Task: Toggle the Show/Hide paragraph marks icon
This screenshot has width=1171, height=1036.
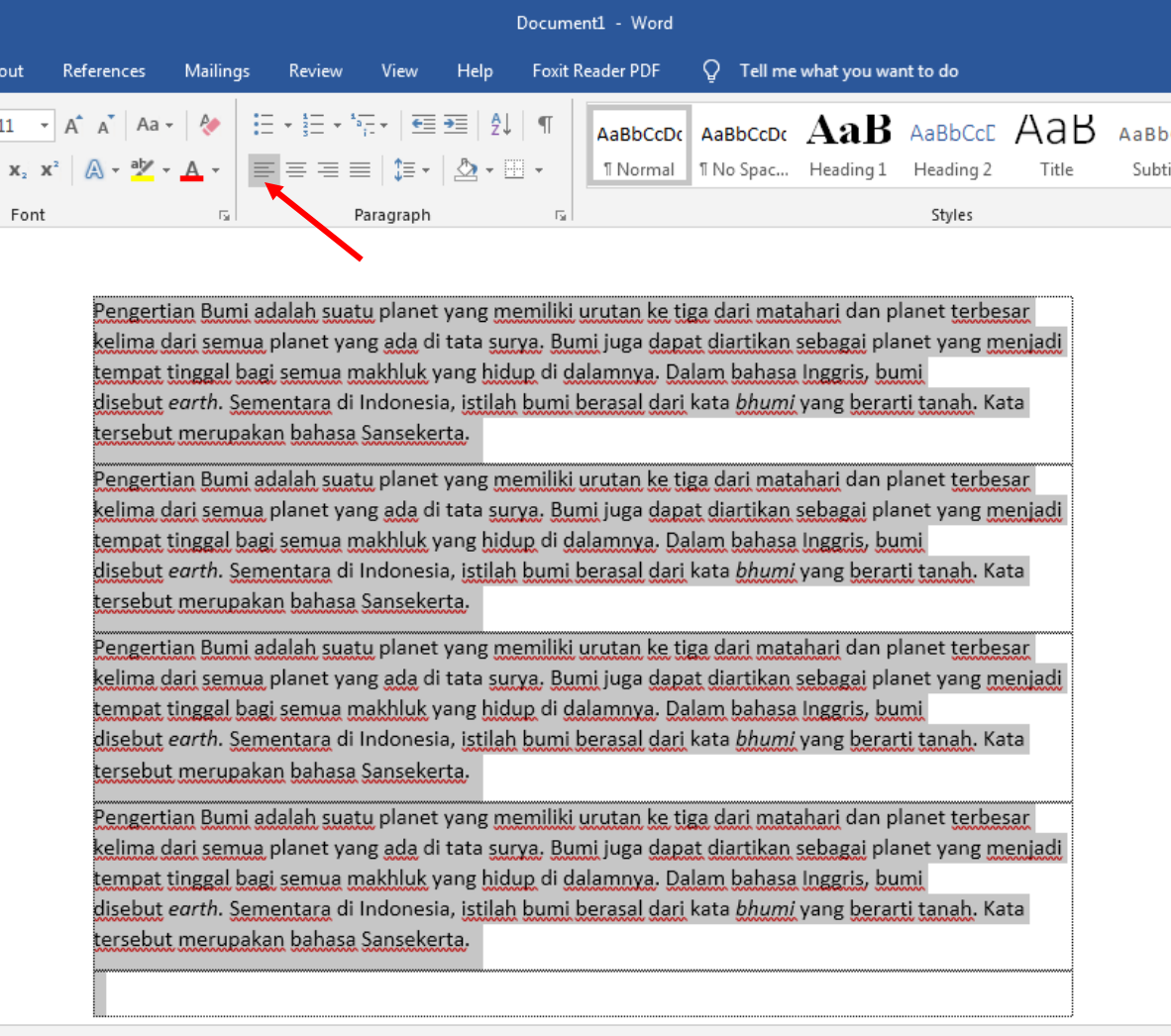Action: pos(544,125)
